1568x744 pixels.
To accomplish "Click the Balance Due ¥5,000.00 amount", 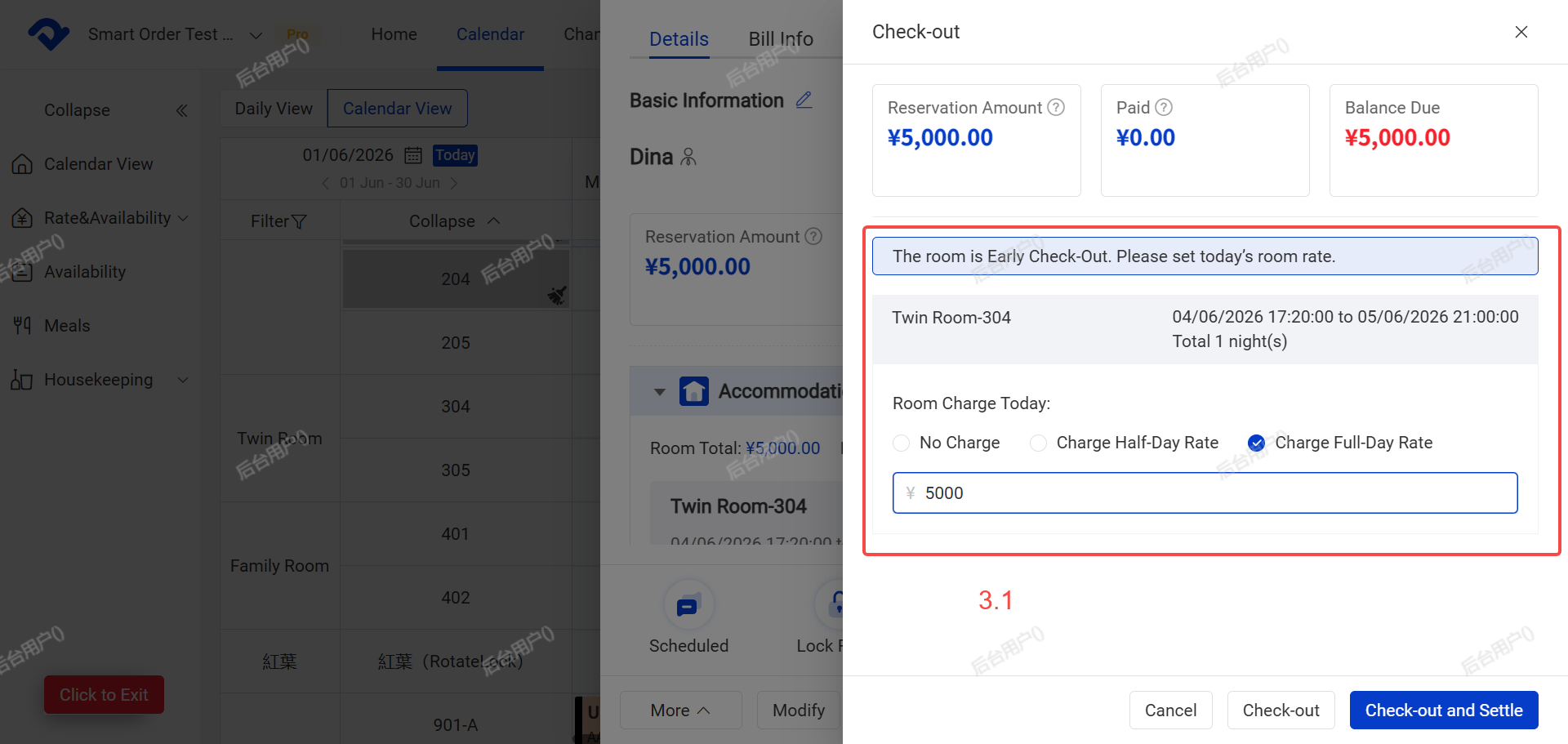I will [1397, 138].
